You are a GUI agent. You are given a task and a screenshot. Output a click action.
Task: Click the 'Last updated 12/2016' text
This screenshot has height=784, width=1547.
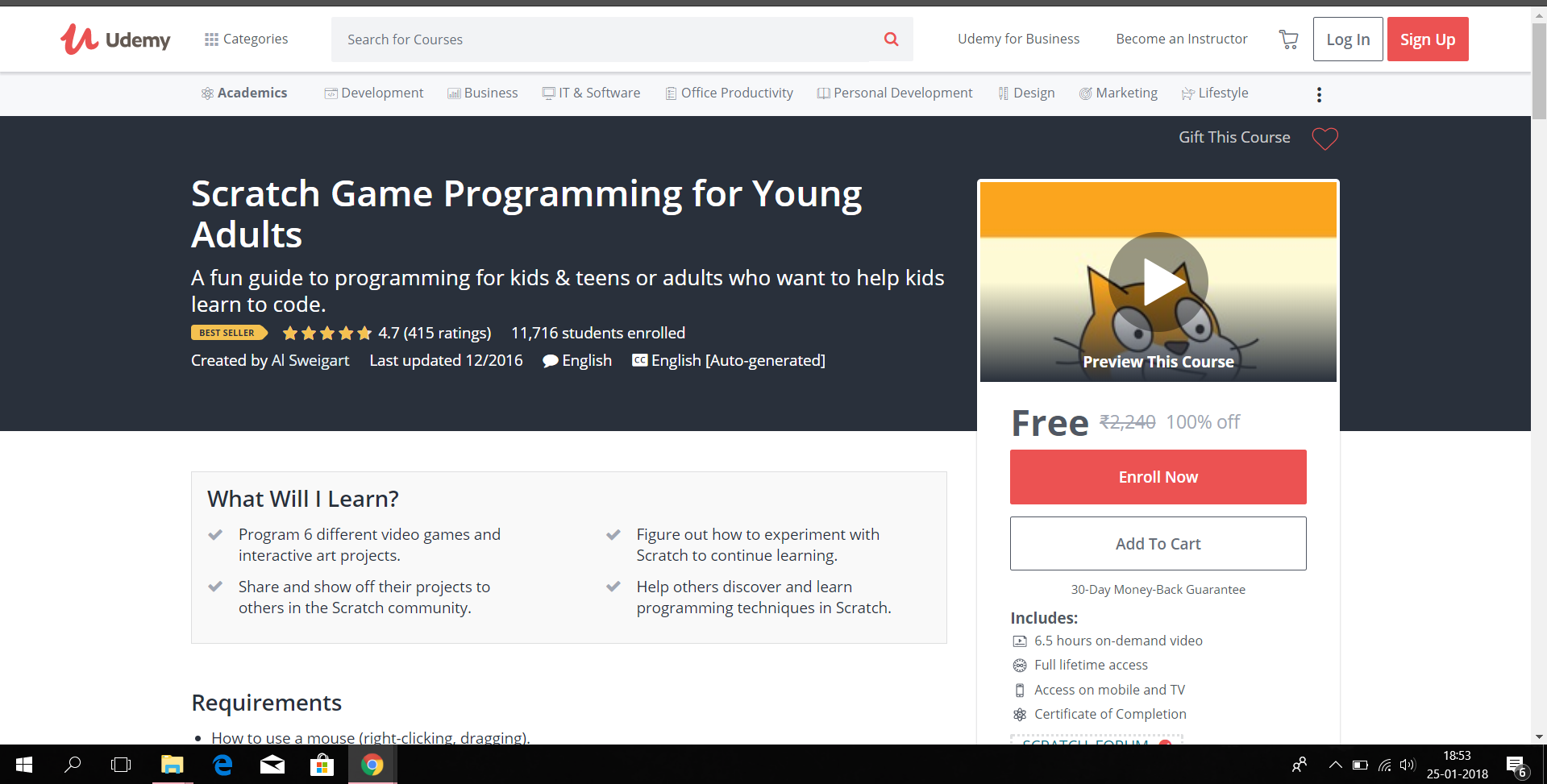pos(446,361)
